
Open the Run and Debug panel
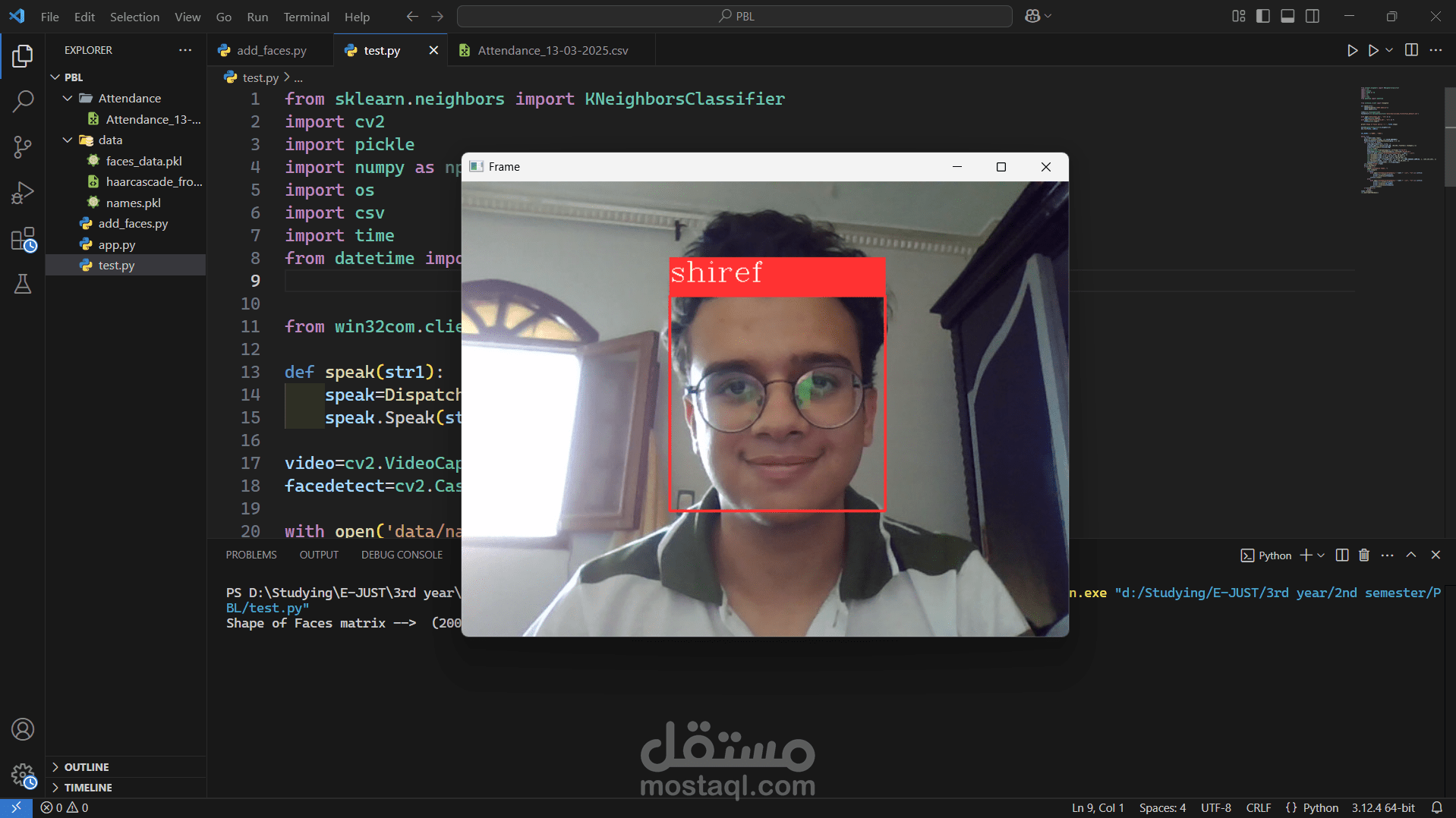[23, 193]
